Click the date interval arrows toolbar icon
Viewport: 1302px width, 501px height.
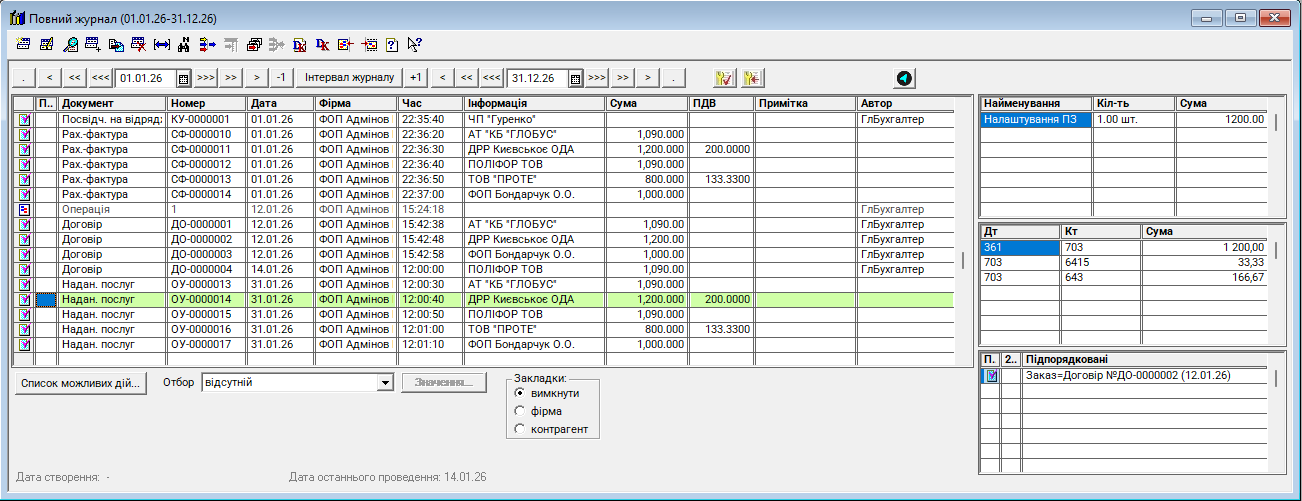[x=161, y=44]
